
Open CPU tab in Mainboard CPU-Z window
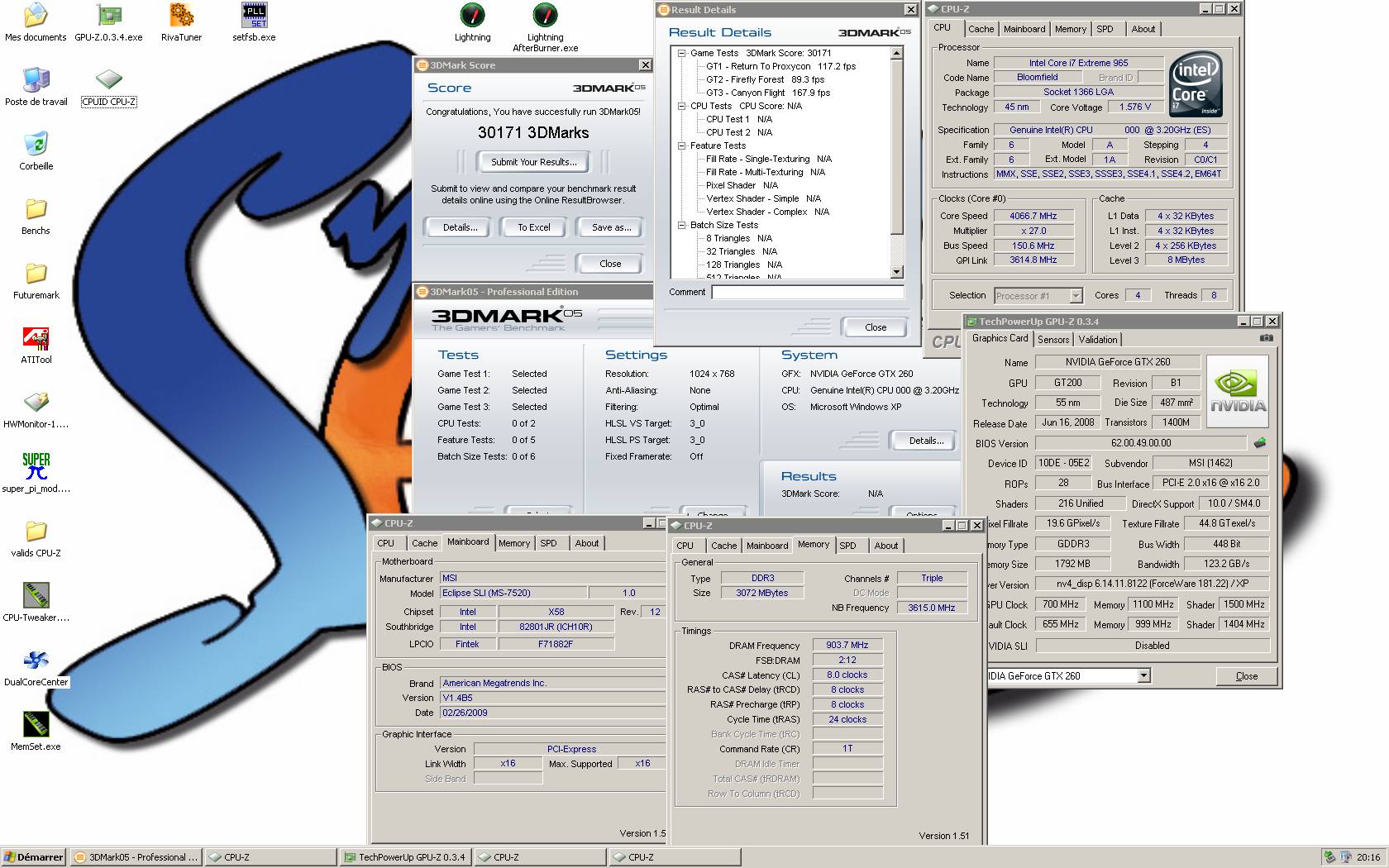[x=385, y=543]
